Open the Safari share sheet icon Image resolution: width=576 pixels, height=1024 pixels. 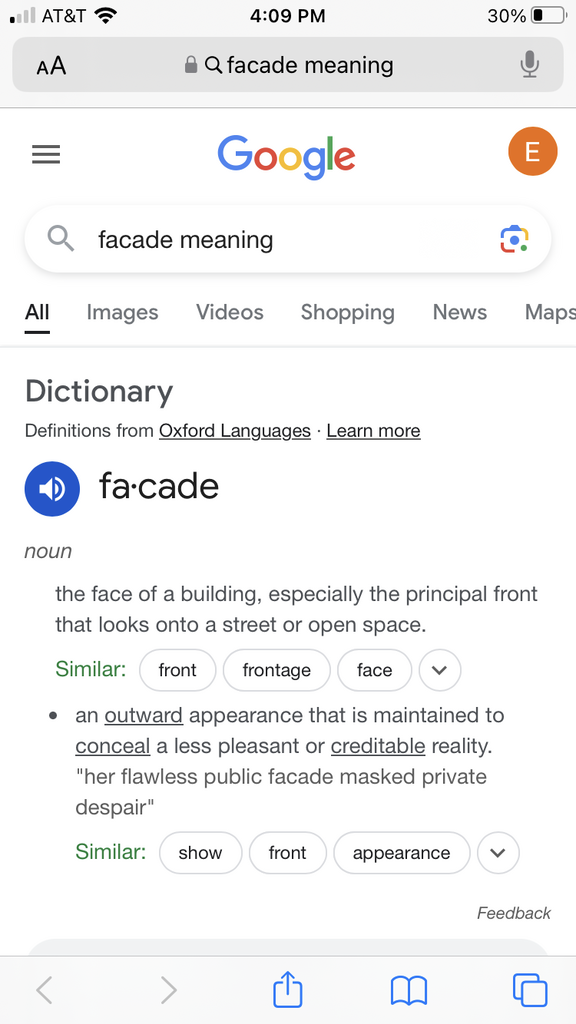(287, 990)
